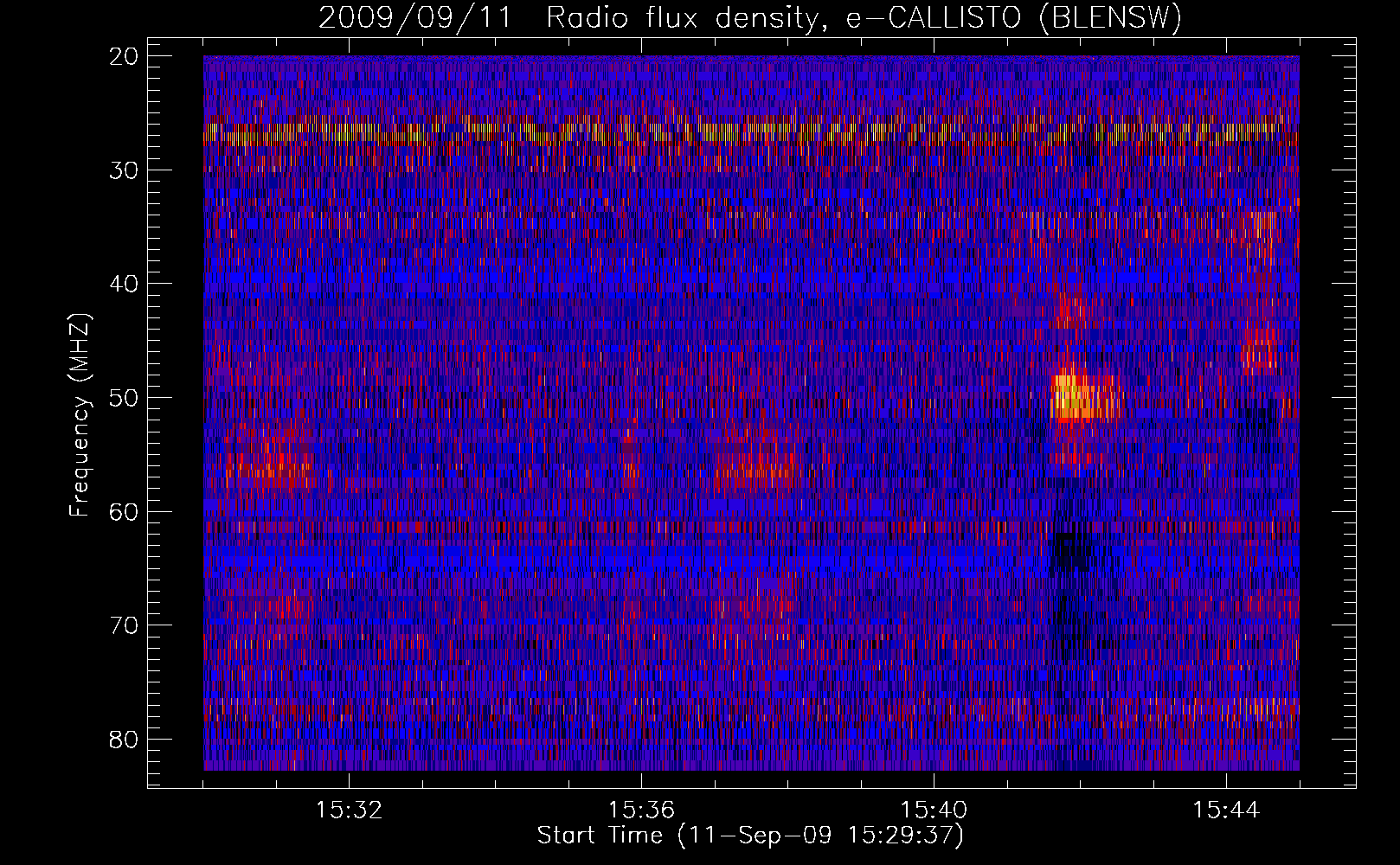
Task: Click the 15:32 time tick label
Action: click(349, 811)
